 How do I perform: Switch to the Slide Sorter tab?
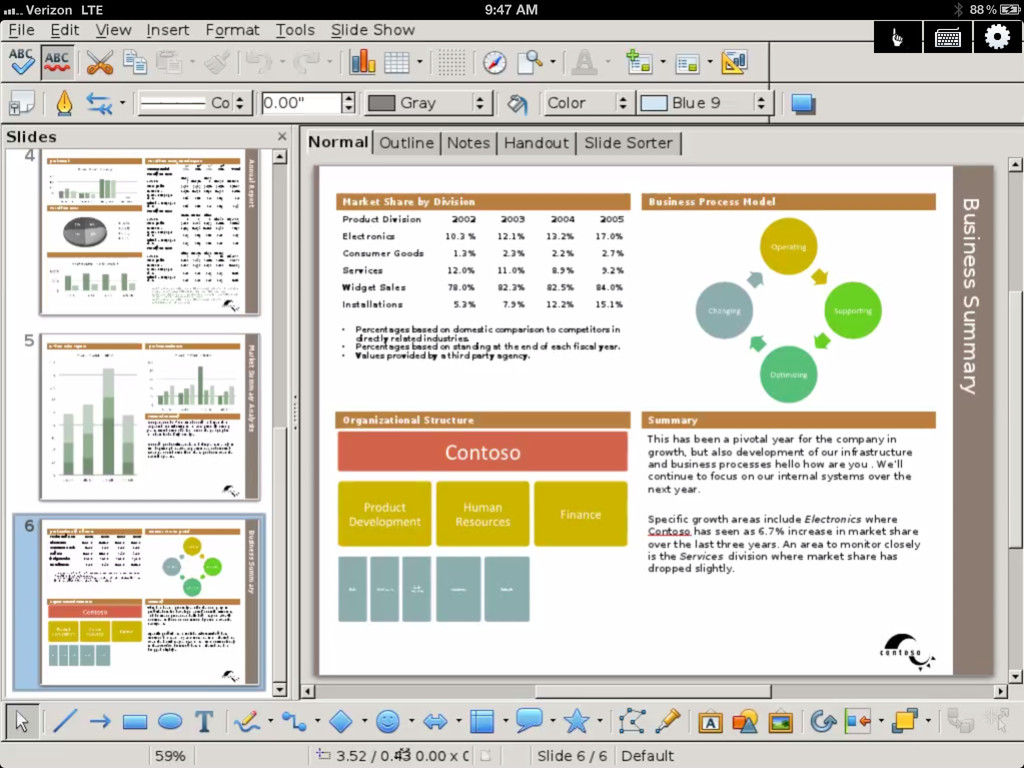pyautogui.click(x=628, y=143)
